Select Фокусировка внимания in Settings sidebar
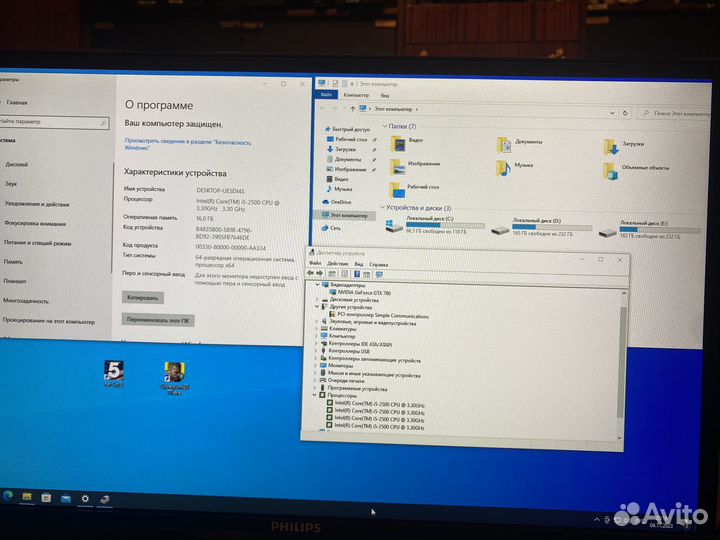The width and height of the screenshot is (720, 540). (x=35, y=223)
